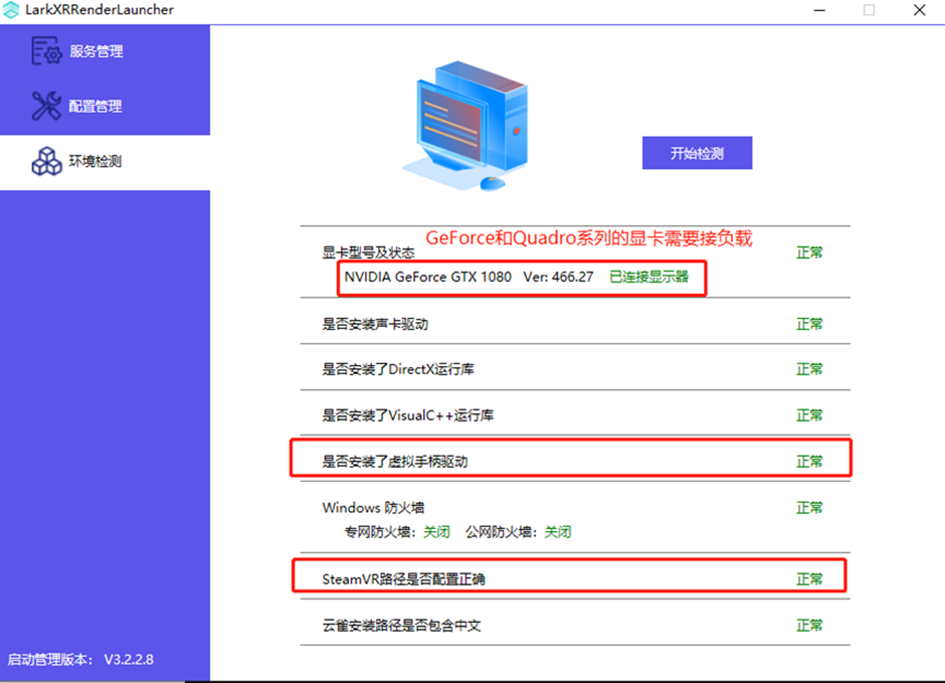
Task: Click the 公网防火墙 关闭 status
Action: (557, 532)
